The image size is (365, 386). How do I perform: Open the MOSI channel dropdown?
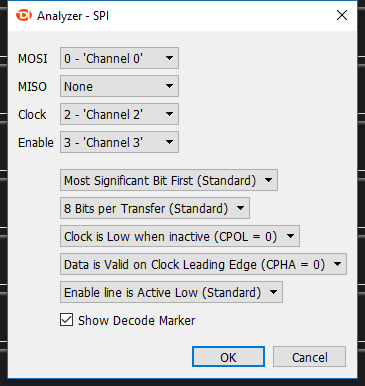119,58
